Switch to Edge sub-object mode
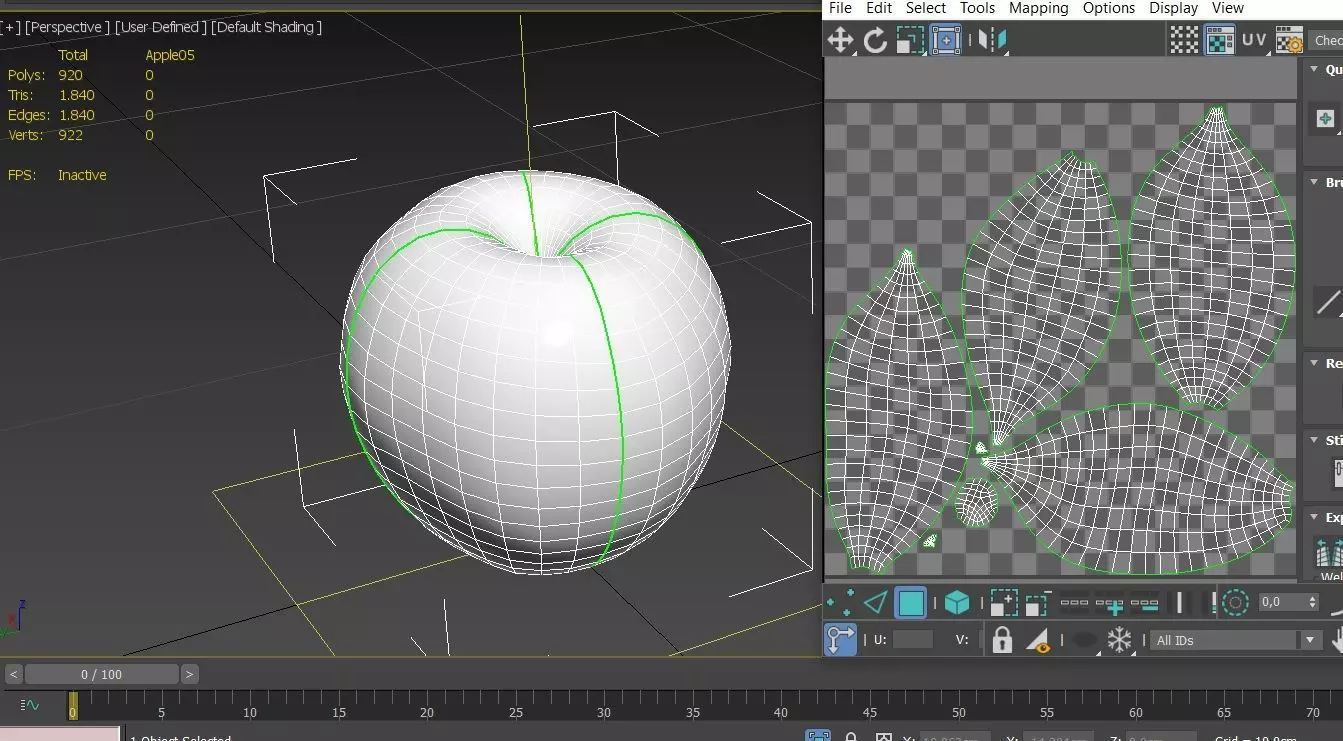The image size is (1343, 741). point(876,603)
